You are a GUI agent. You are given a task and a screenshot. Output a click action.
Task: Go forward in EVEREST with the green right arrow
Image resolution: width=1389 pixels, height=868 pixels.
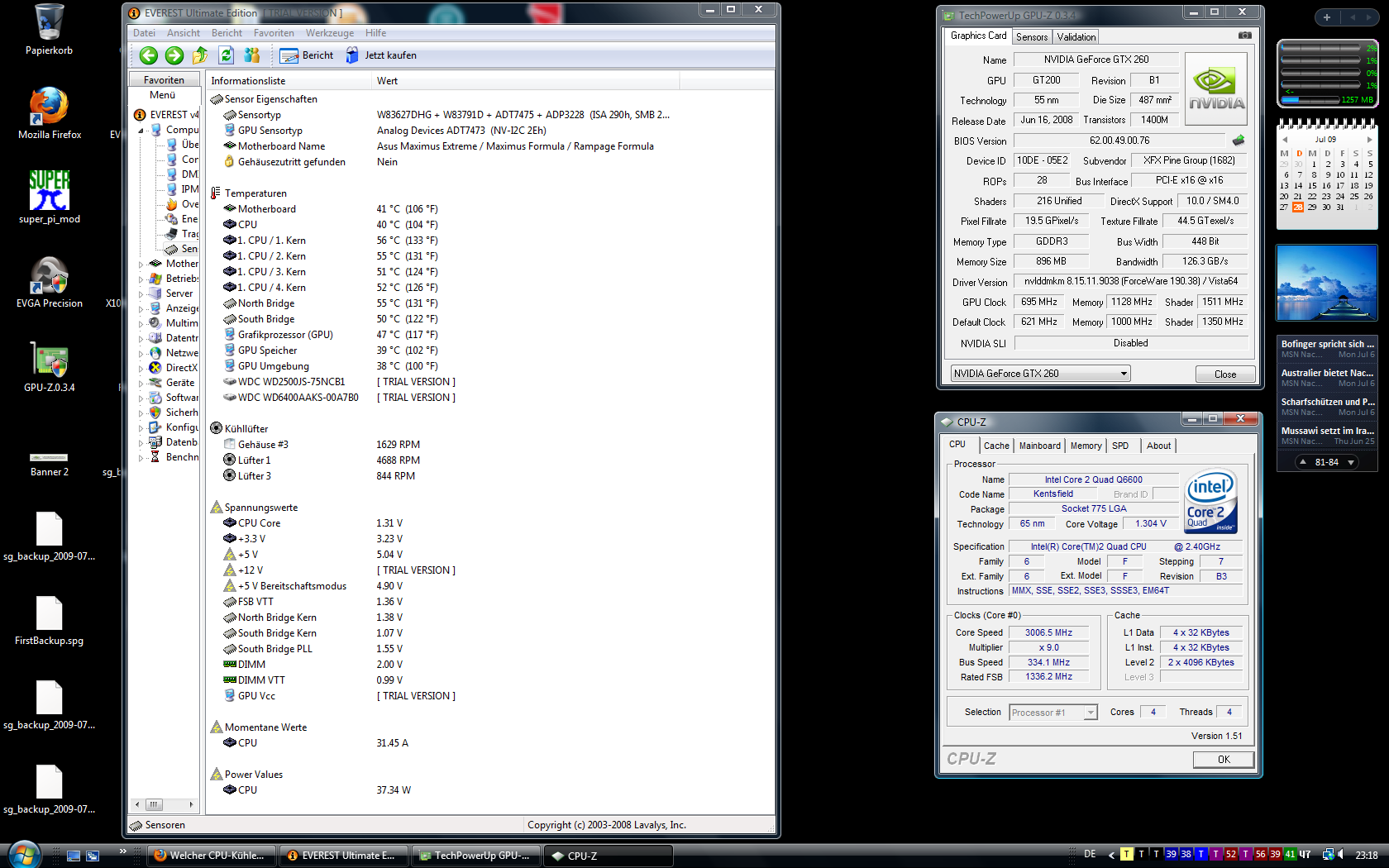[x=174, y=55]
